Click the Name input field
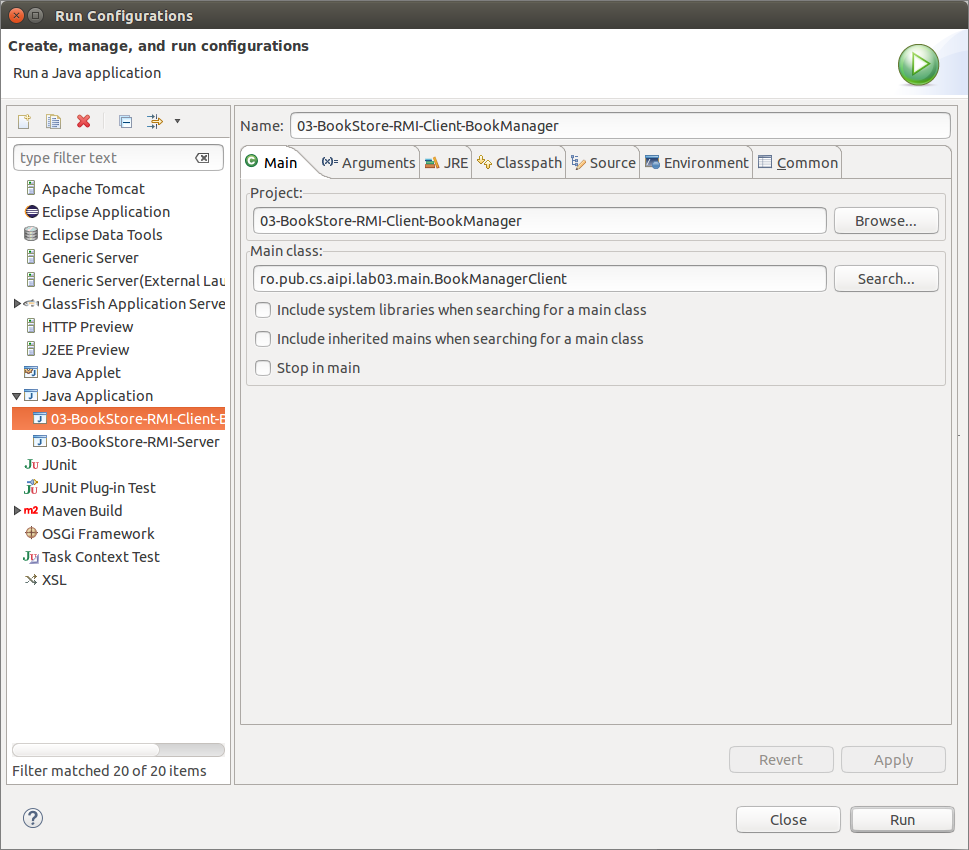This screenshot has height=850, width=969. click(620, 125)
